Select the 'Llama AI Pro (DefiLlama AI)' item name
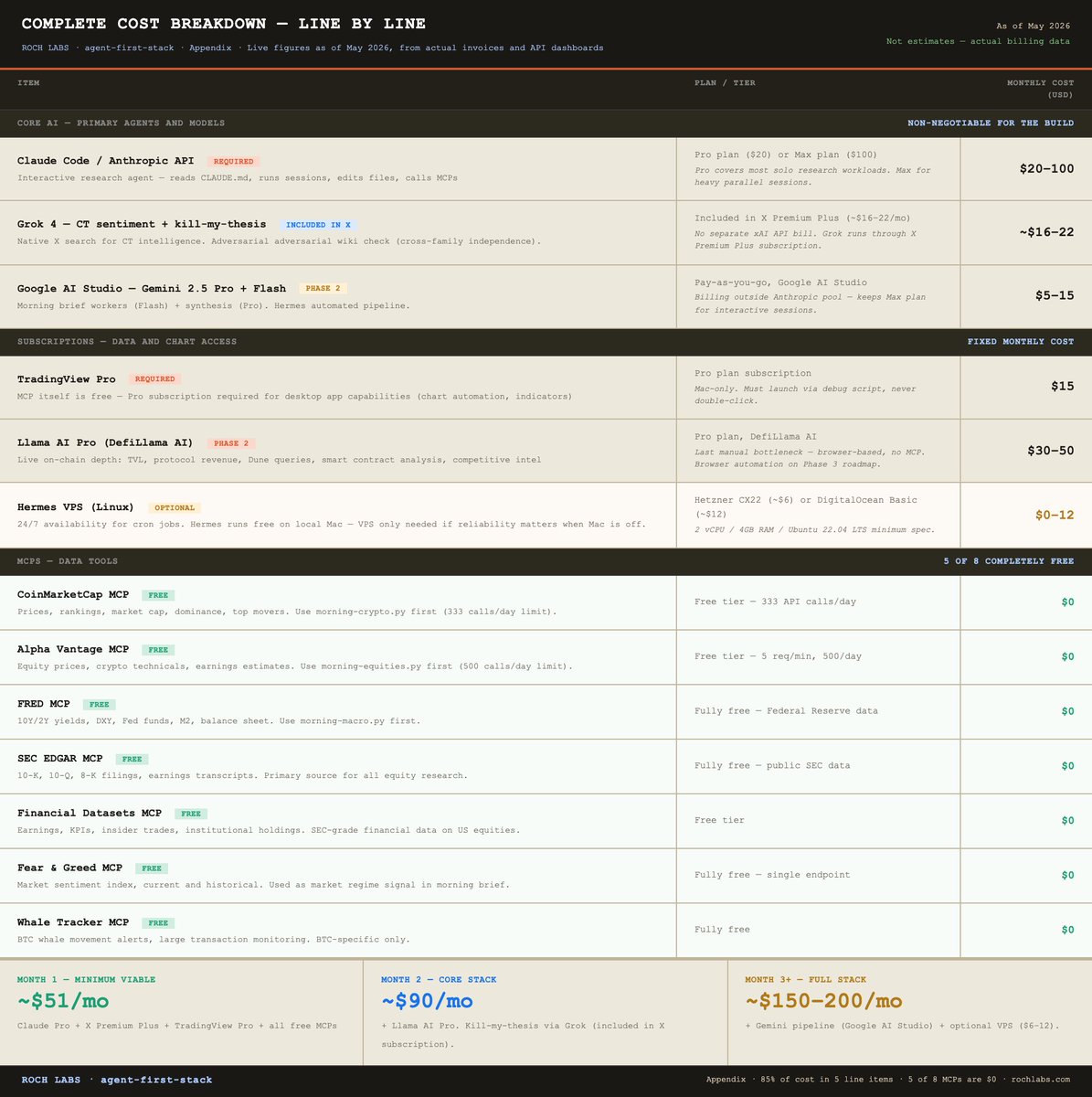 click(x=105, y=442)
